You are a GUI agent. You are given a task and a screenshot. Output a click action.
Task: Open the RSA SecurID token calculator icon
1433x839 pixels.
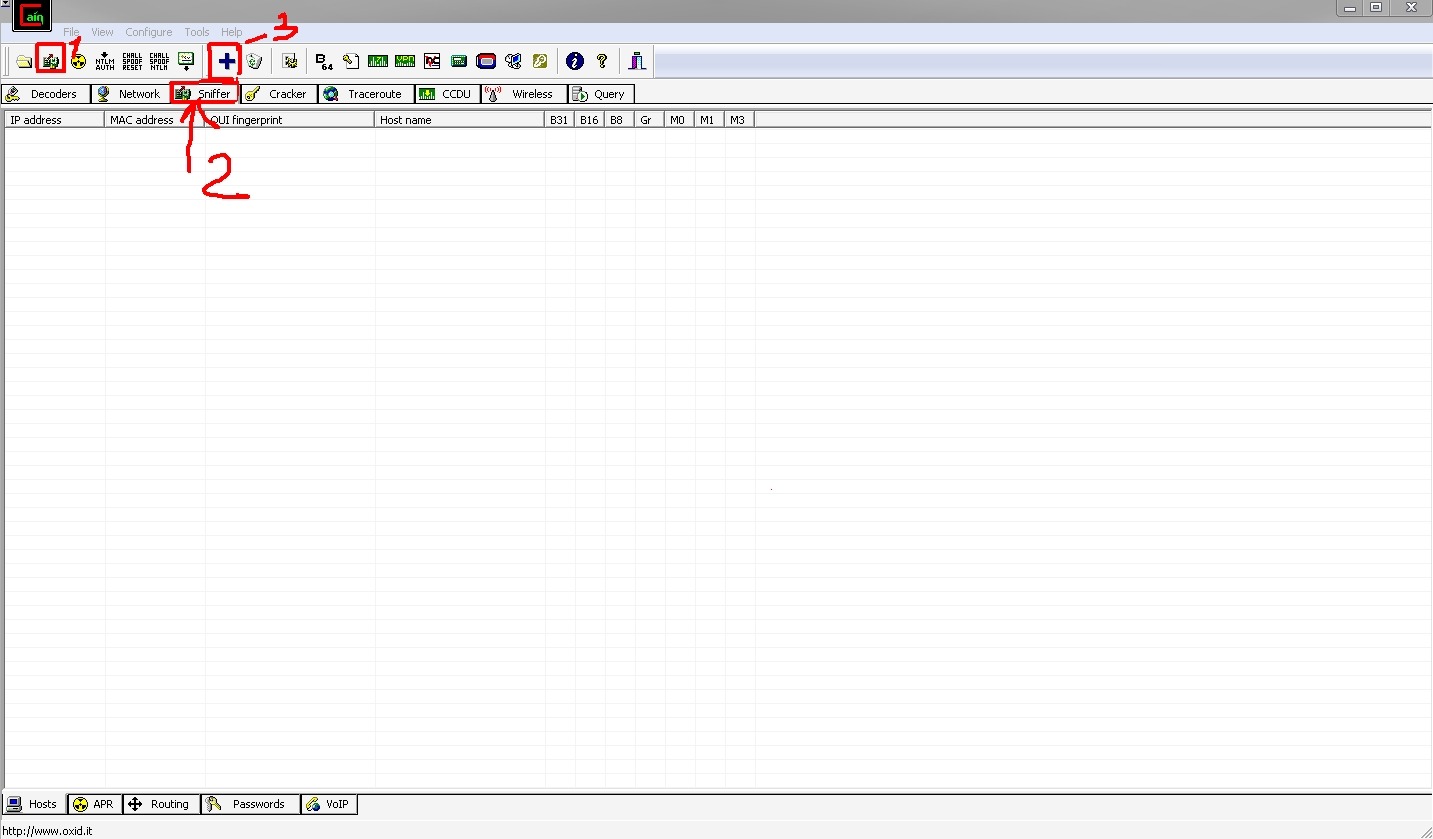486,61
